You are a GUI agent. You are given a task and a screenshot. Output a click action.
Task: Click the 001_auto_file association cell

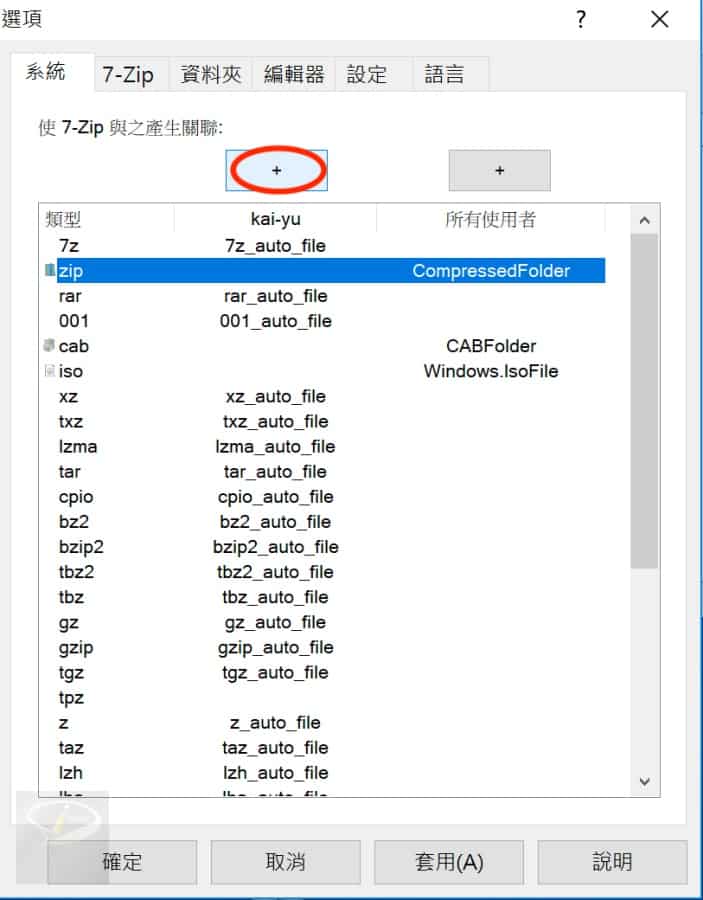(275, 321)
